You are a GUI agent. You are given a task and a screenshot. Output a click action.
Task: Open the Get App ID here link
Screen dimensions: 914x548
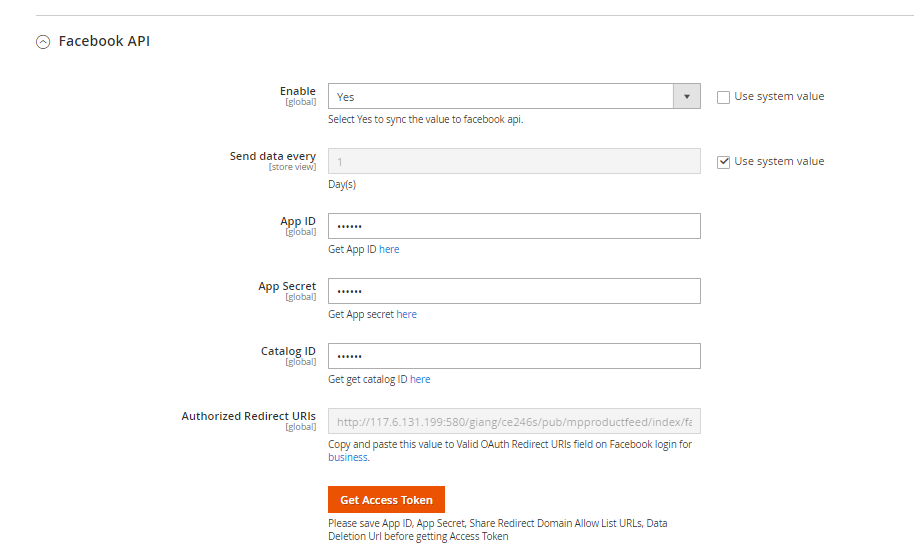[389, 249]
